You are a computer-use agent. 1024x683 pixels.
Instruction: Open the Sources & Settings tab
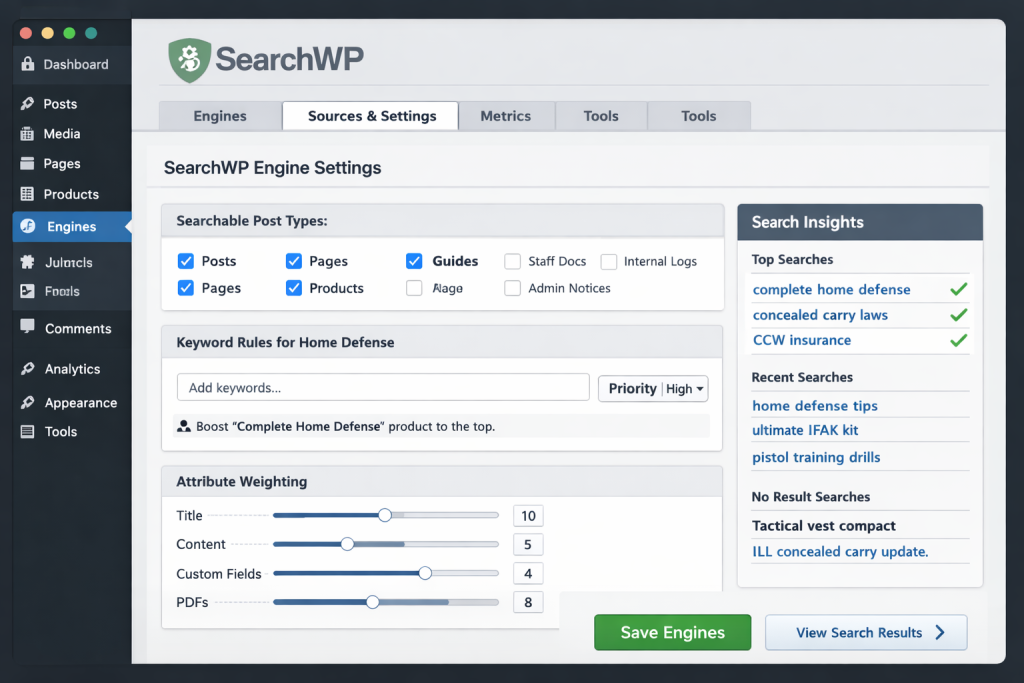tap(371, 116)
